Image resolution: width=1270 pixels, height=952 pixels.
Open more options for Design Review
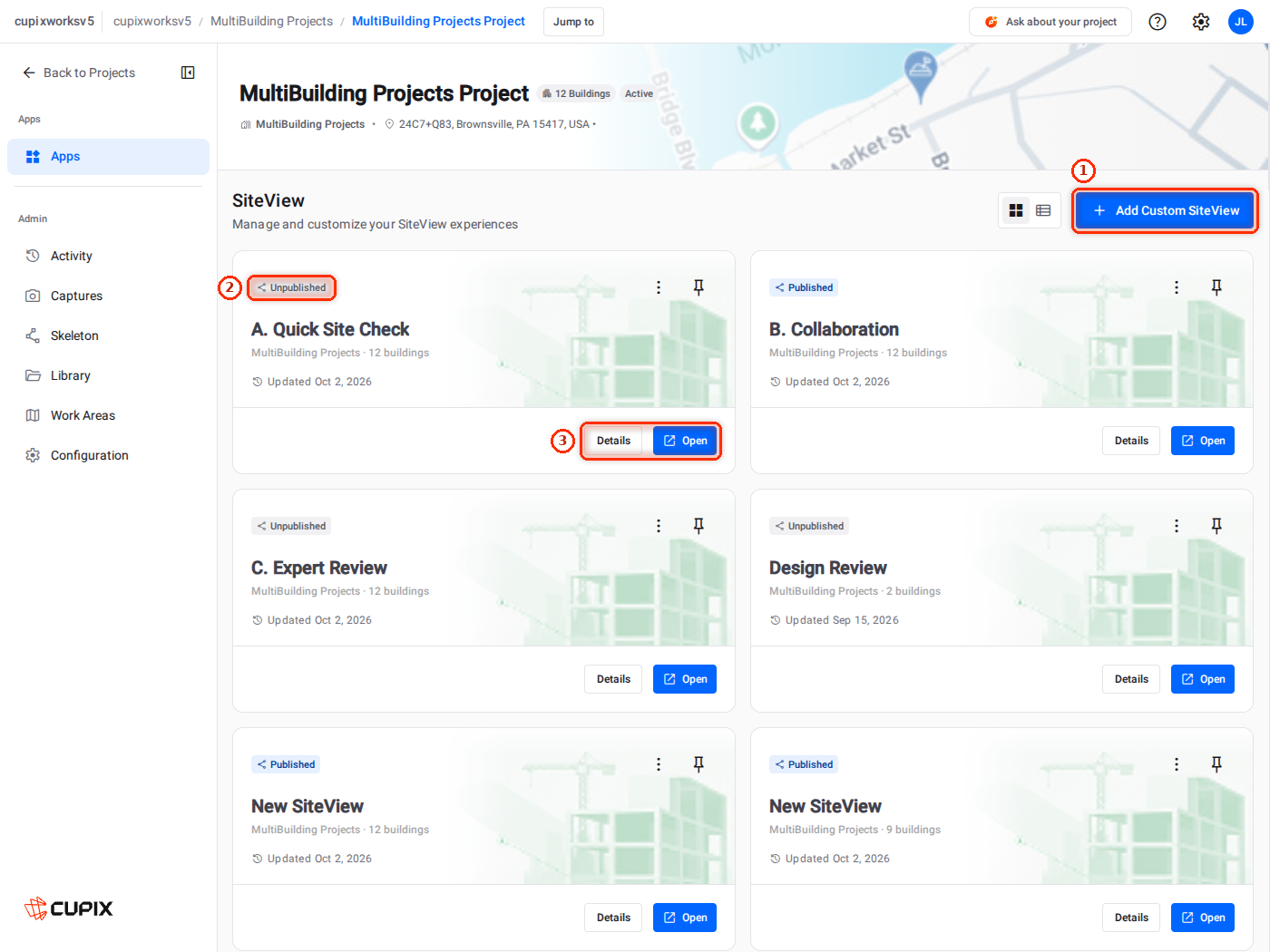(x=1177, y=526)
